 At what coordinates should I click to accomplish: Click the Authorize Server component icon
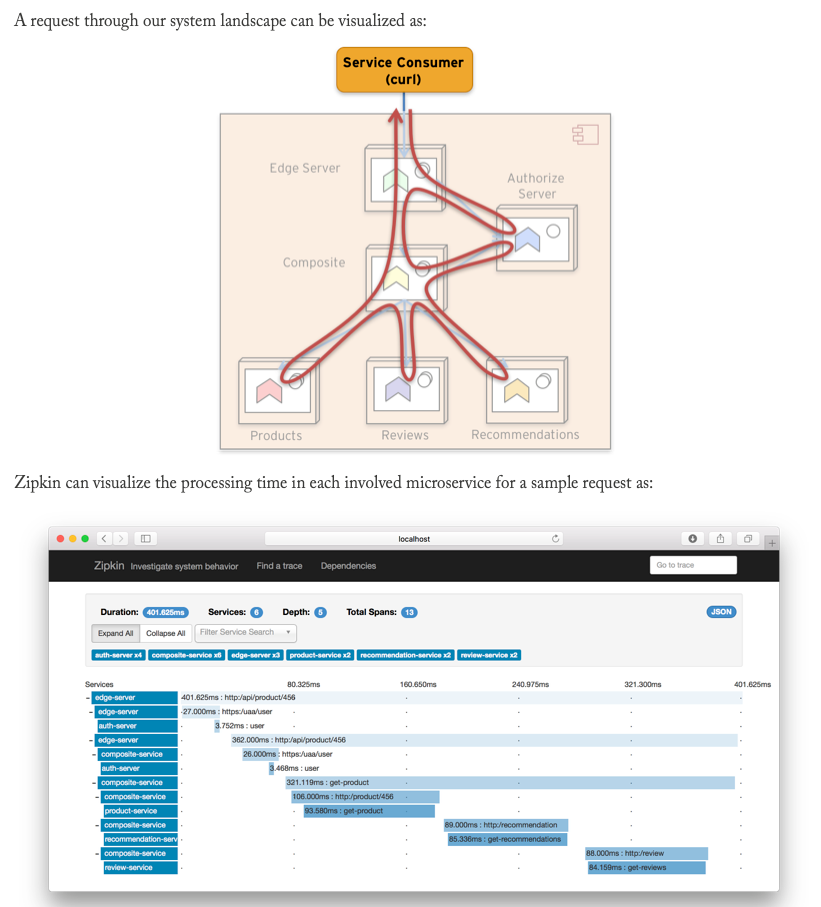coord(536,238)
